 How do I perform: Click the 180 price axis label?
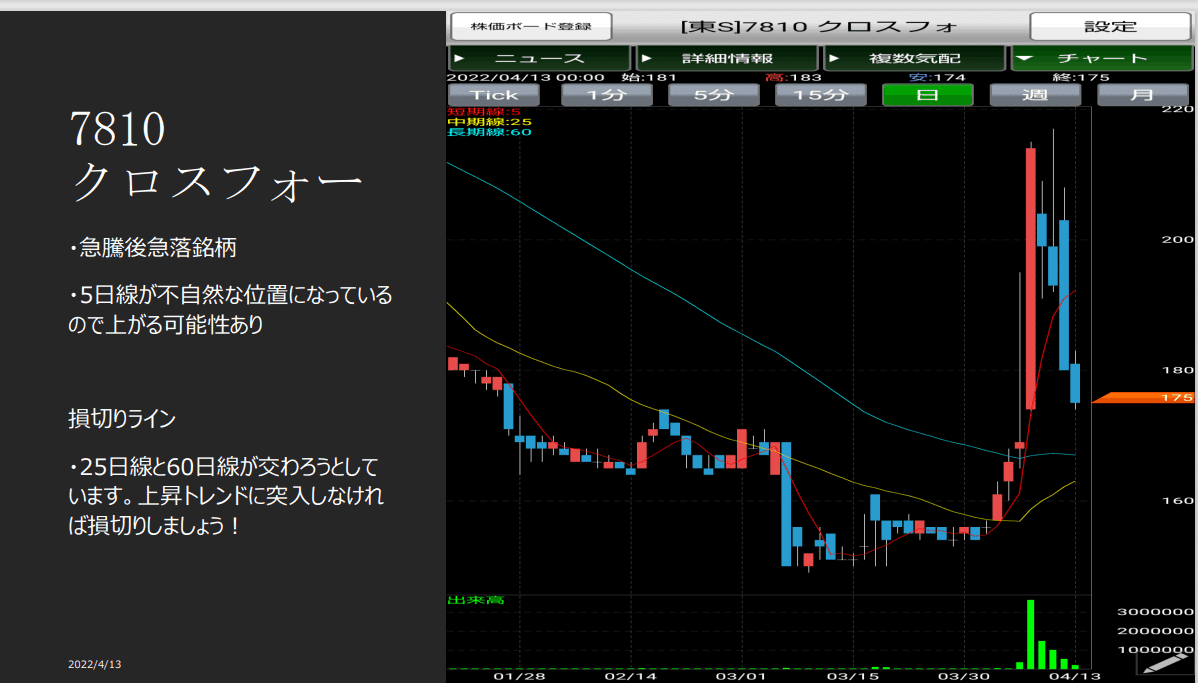1178,370
